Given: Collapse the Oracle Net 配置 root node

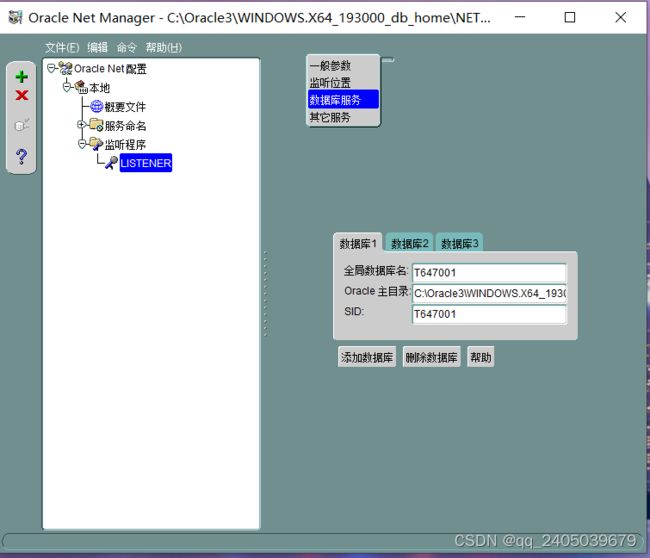Looking at the screenshot, I should click(51, 68).
